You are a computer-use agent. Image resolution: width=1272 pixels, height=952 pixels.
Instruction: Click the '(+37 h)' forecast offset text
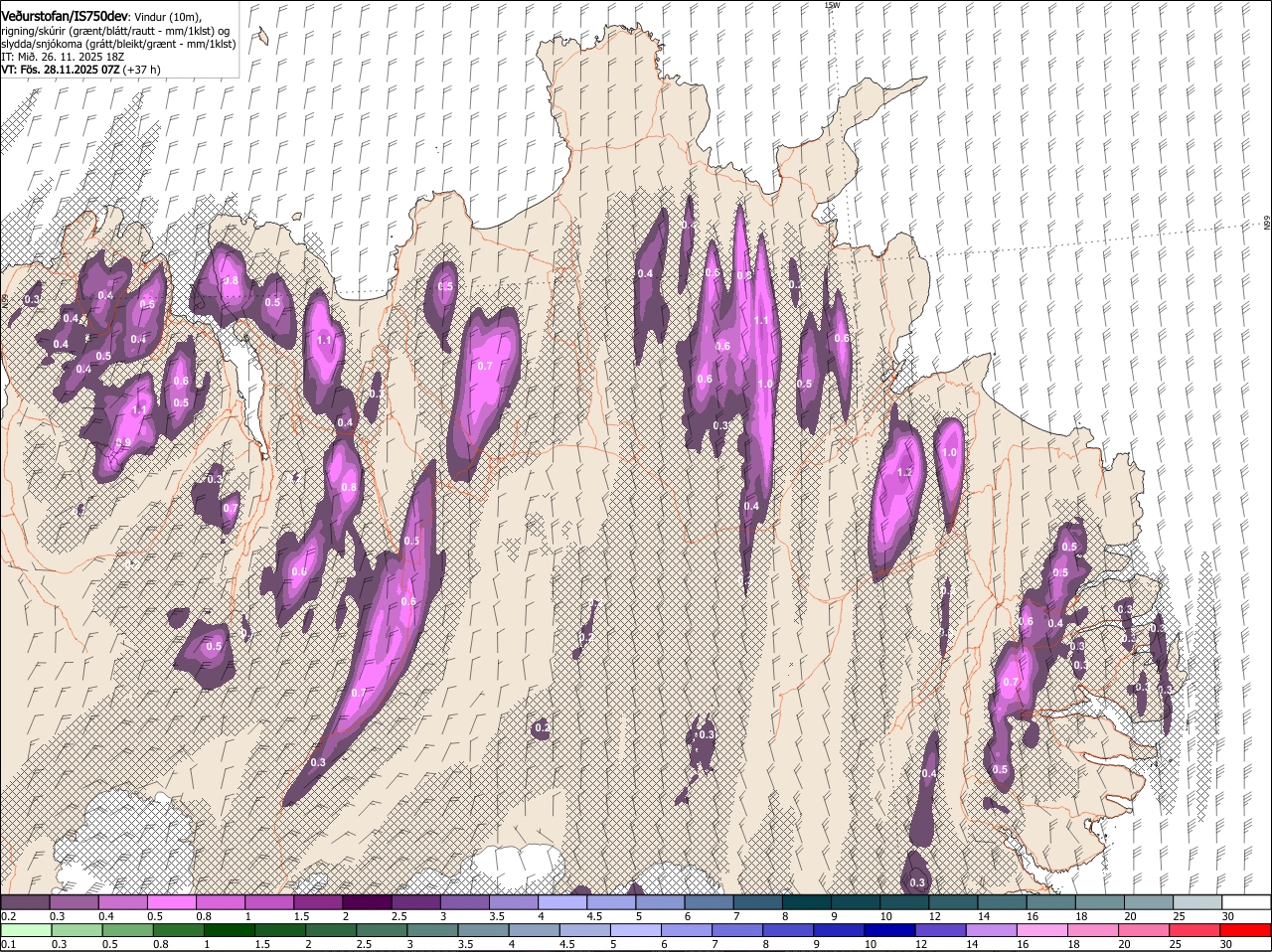point(143,70)
